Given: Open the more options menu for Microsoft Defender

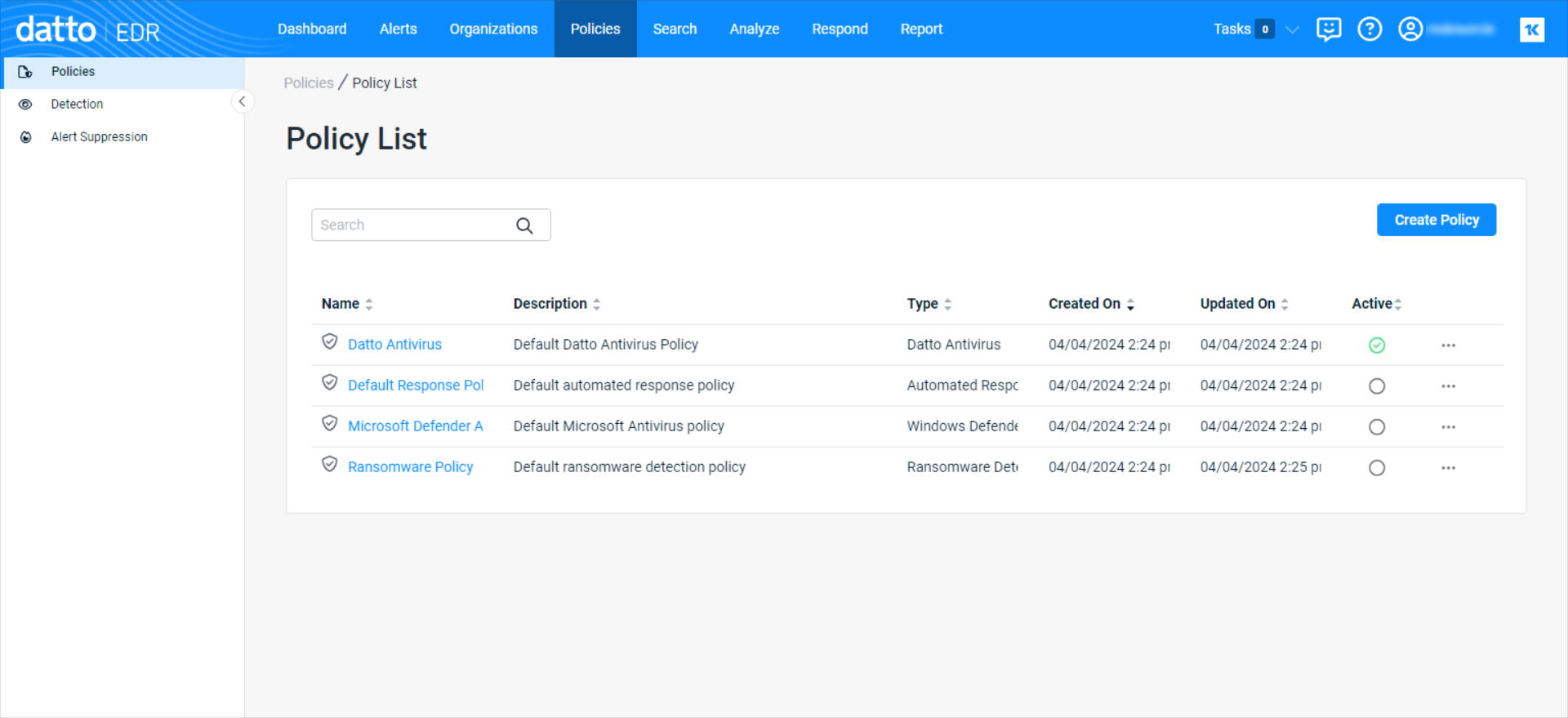Looking at the screenshot, I should click(x=1449, y=427).
